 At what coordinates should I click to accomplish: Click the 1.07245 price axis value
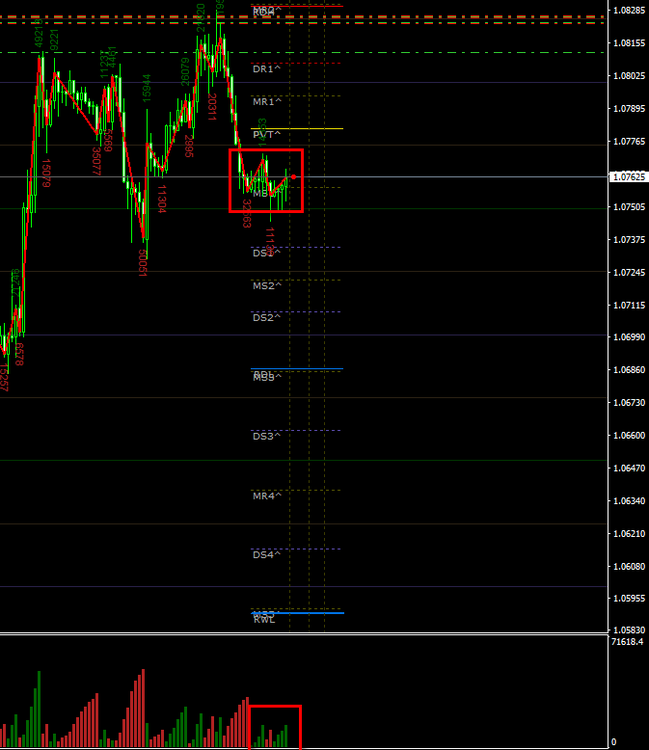click(x=629, y=273)
